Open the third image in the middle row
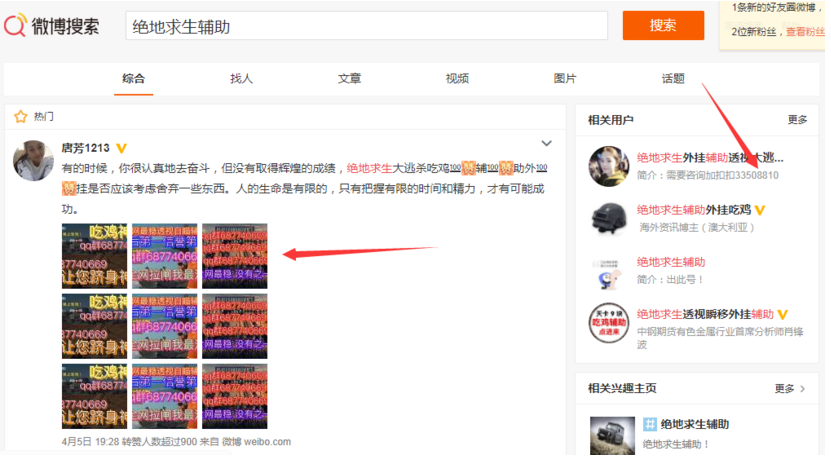The height and width of the screenshot is (463, 831). pyautogui.click(x=234, y=326)
